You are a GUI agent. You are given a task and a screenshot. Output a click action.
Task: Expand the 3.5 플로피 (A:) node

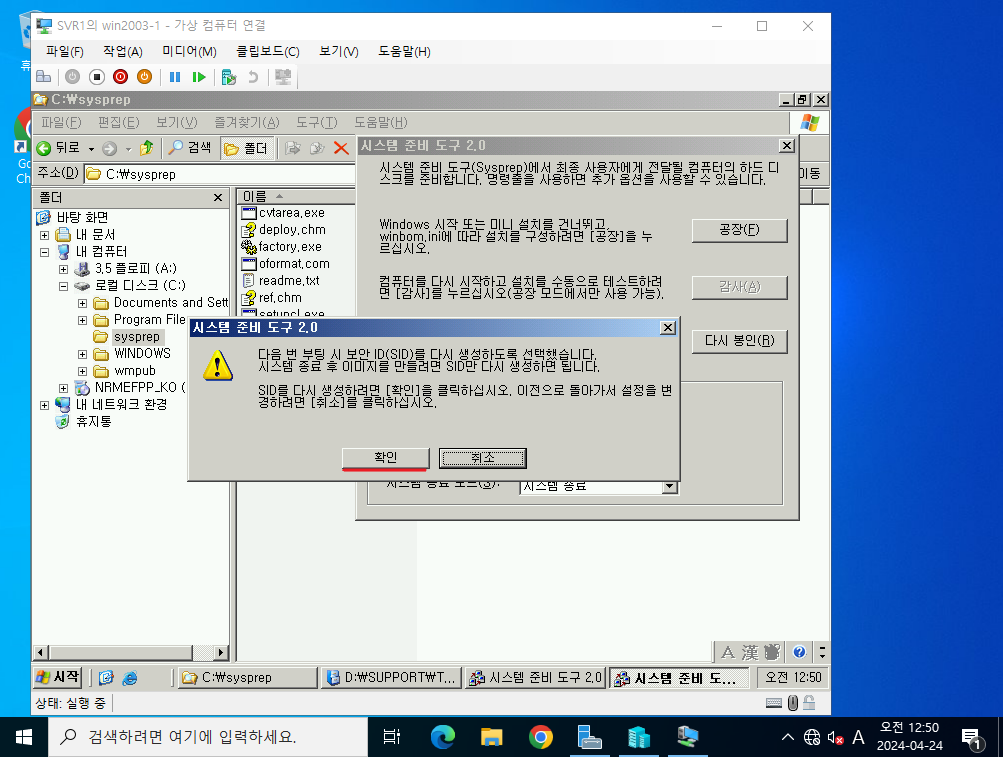pos(63,269)
